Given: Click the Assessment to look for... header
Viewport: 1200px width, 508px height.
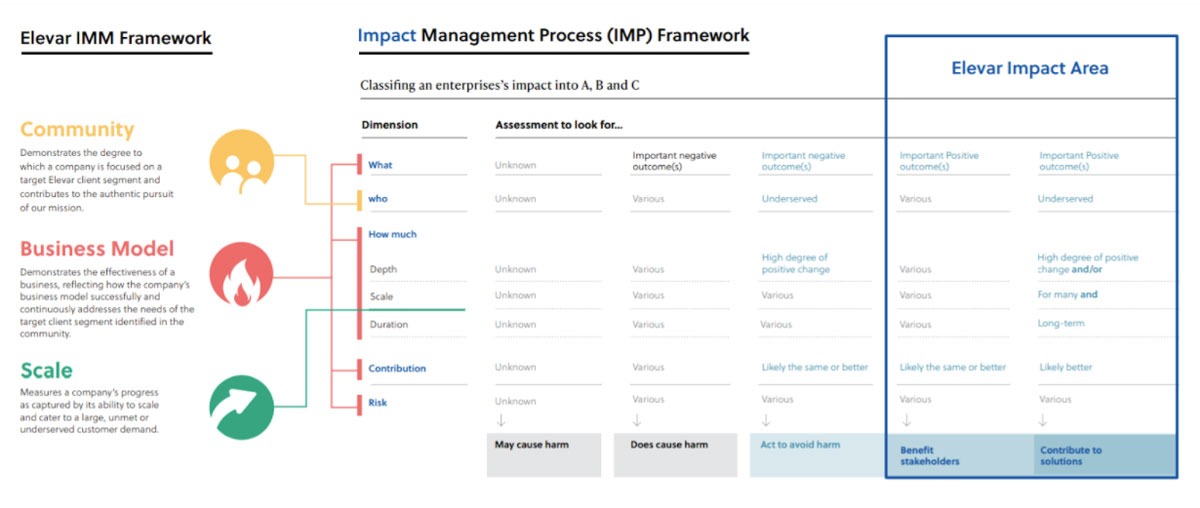Looking at the screenshot, I should [559, 125].
